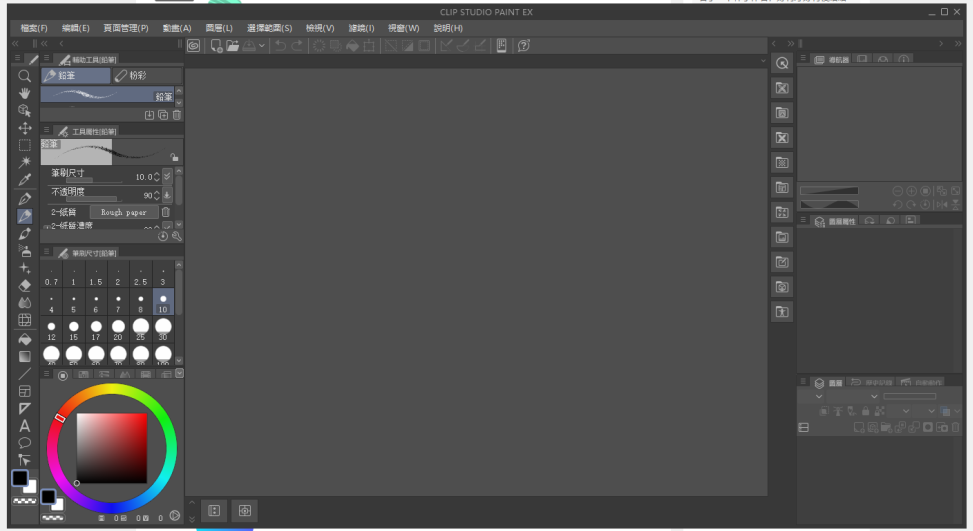
Task: Open the 圖層(L) menu
Action: pos(218,29)
